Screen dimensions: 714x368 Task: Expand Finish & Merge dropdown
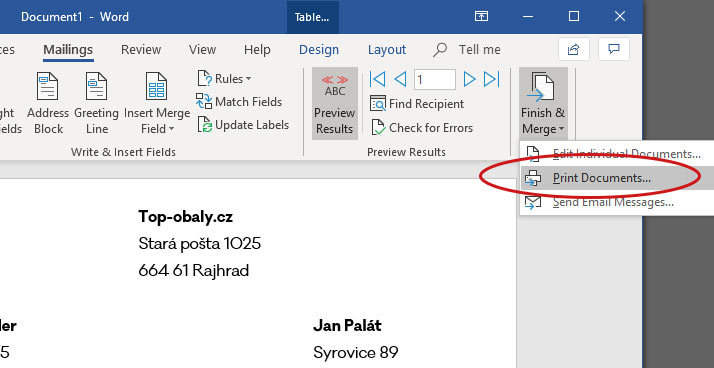click(543, 104)
